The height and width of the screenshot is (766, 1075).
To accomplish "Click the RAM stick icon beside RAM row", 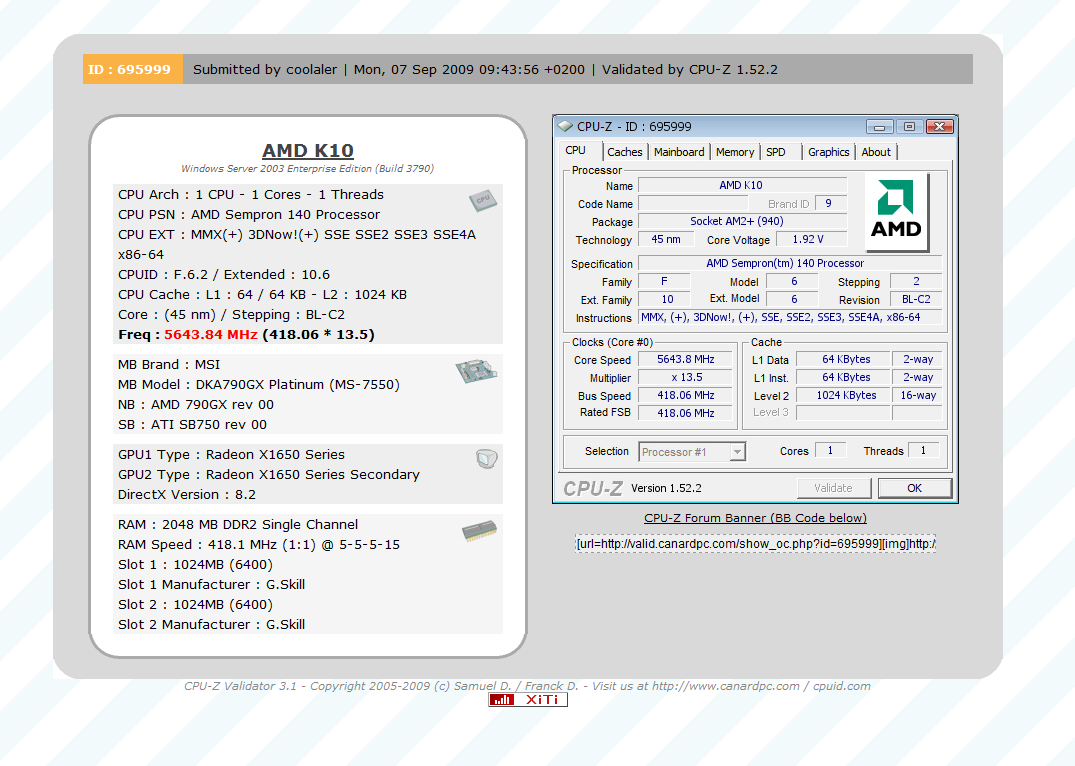I will click(479, 530).
